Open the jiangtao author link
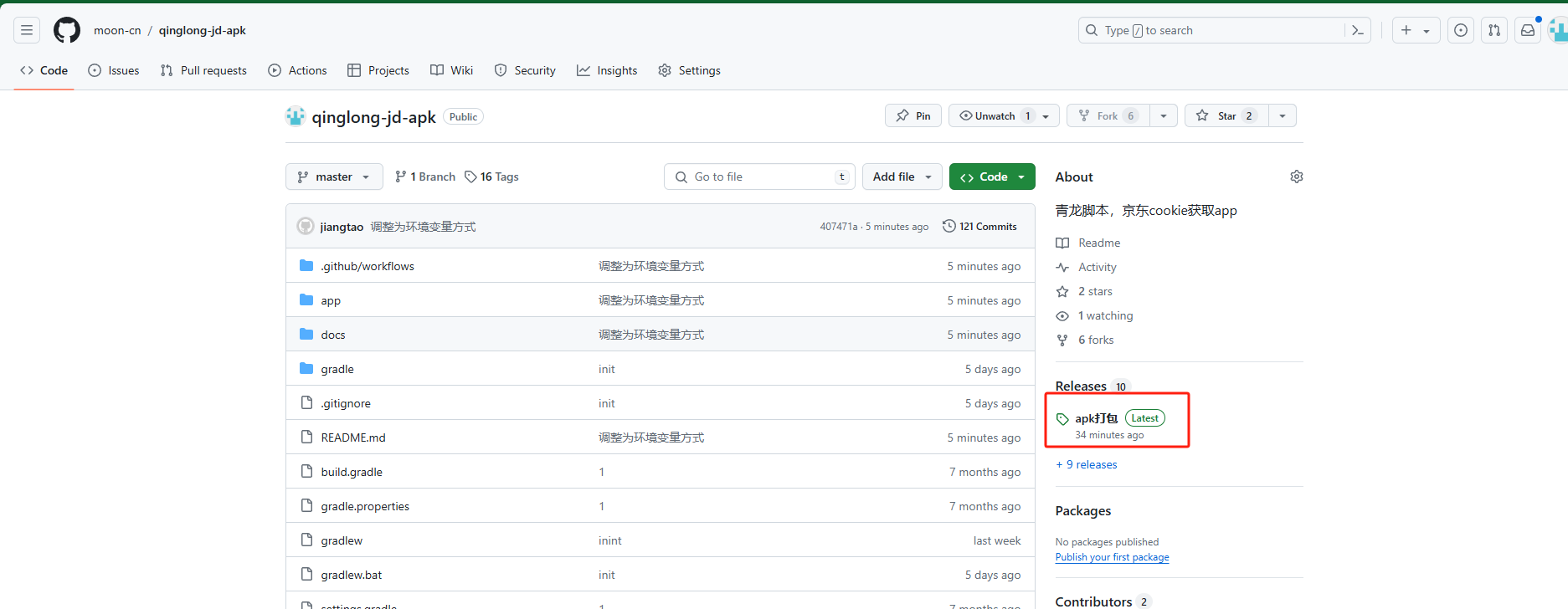 pos(342,227)
